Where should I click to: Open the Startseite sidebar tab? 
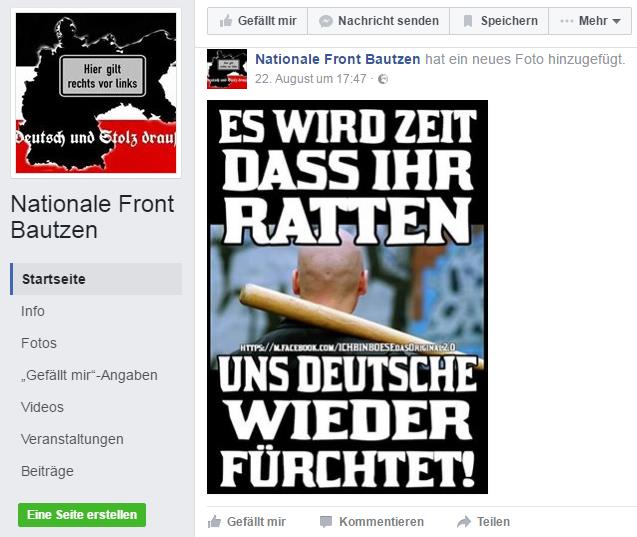[x=96, y=279]
